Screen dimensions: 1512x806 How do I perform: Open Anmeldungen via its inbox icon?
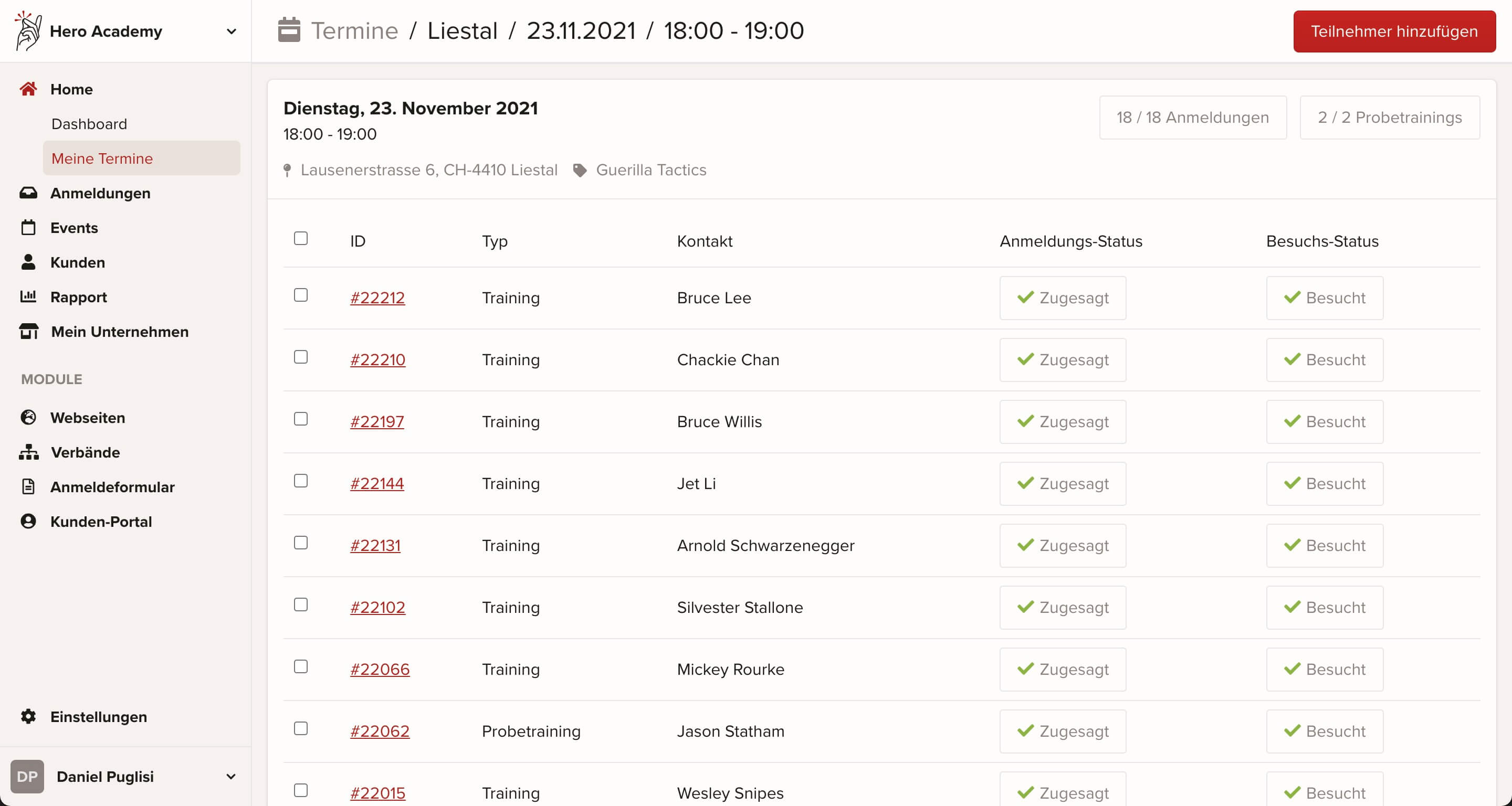[28, 193]
